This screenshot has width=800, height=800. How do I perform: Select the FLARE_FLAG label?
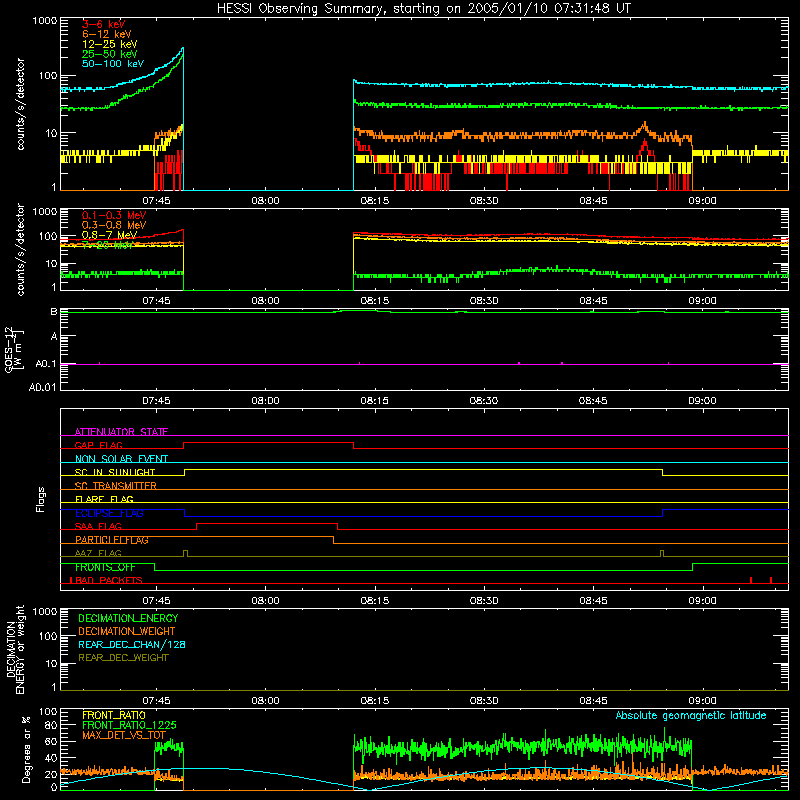[104, 499]
